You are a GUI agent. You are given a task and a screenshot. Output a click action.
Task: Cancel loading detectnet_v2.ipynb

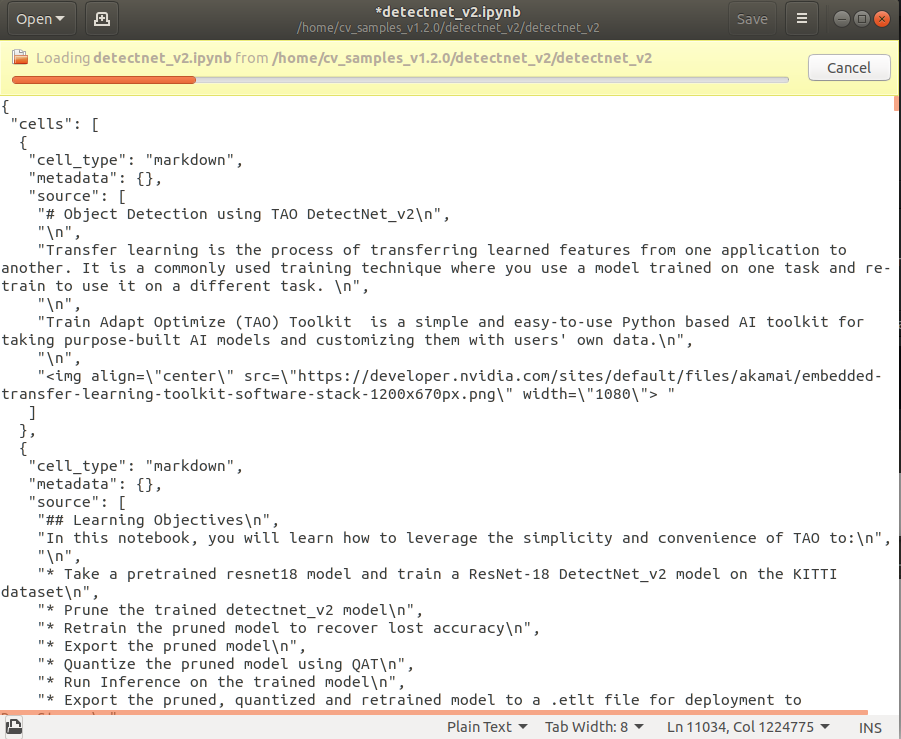click(x=849, y=68)
